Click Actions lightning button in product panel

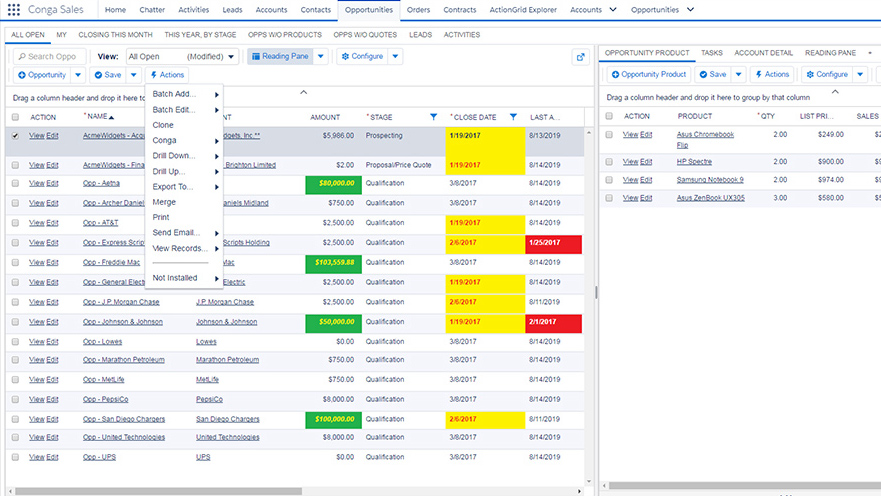(772, 74)
